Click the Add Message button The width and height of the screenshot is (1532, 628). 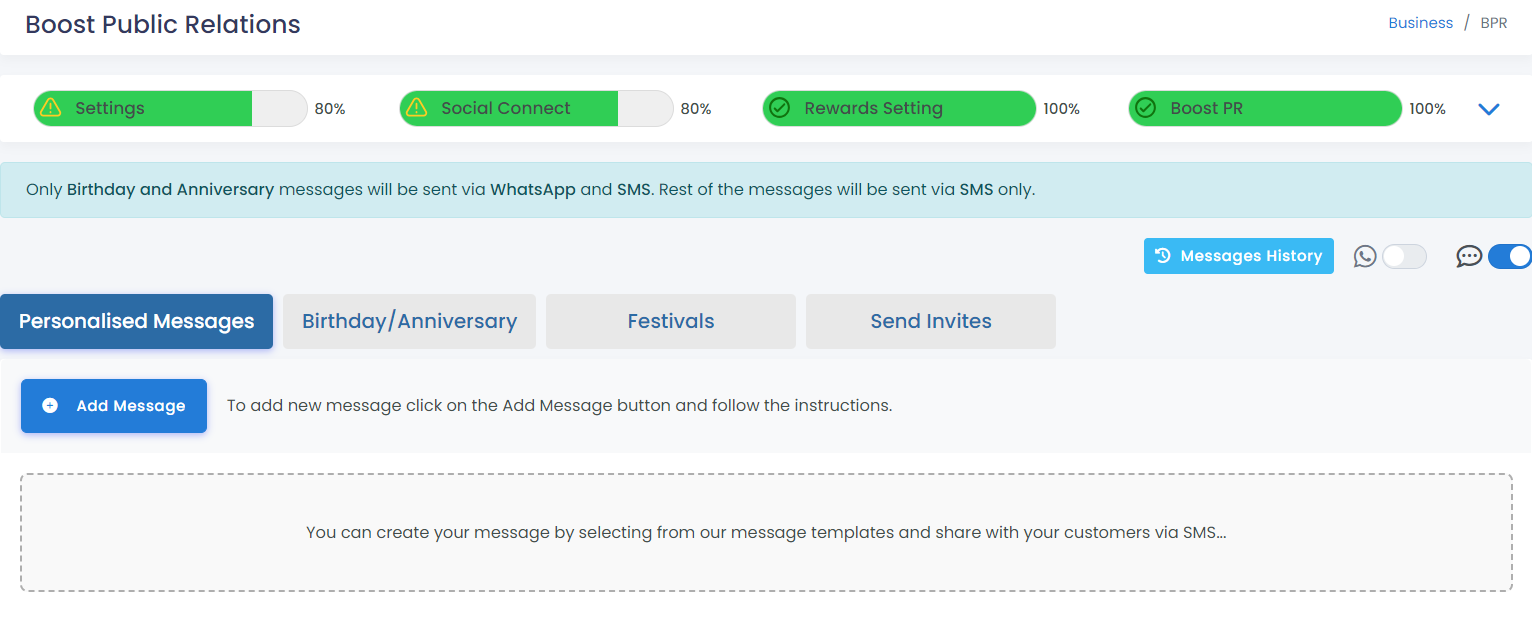point(114,406)
